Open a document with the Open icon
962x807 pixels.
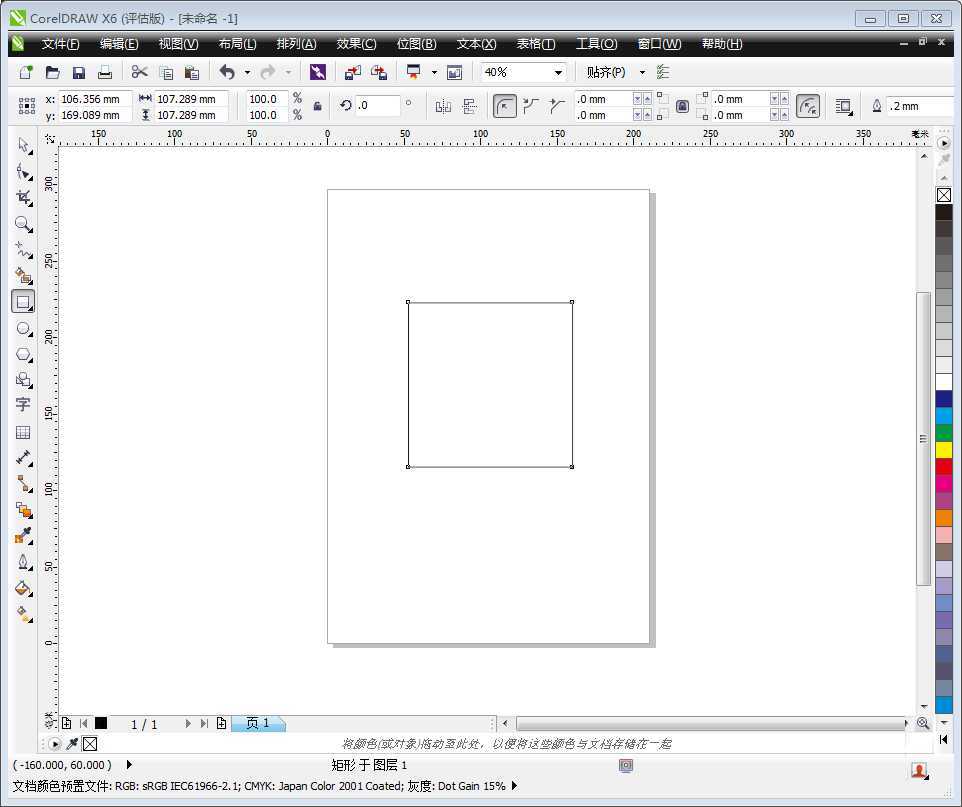tap(51, 71)
